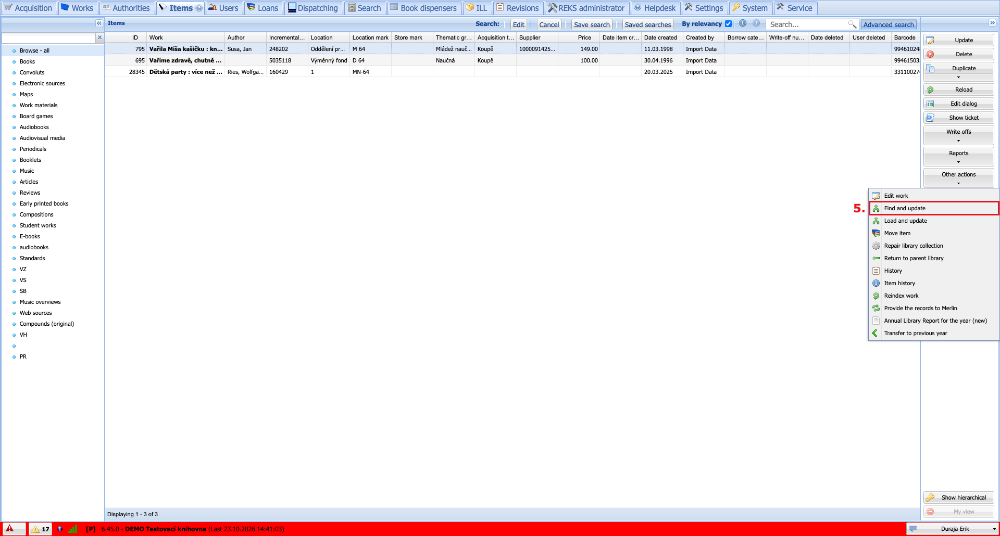Select the Web sources category

(x=52, y=313)
